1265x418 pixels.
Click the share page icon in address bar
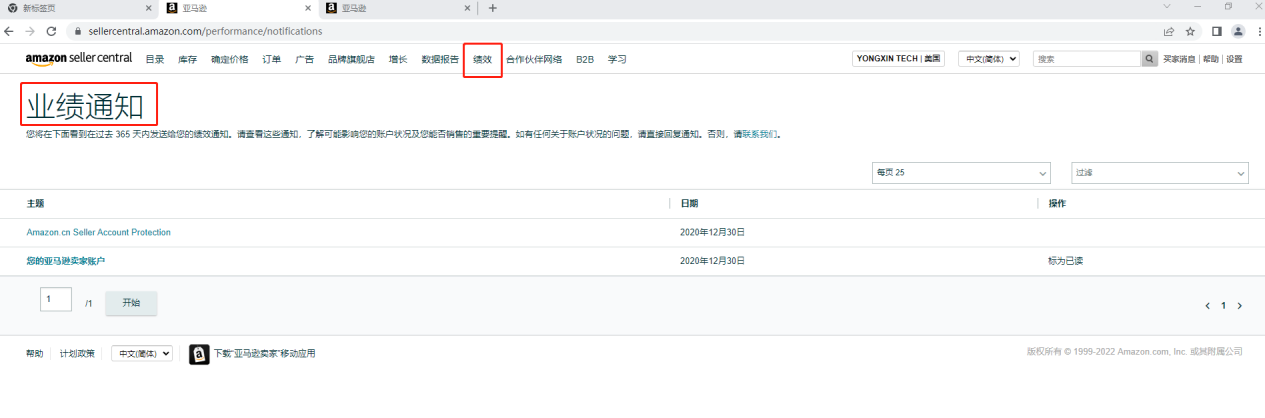1169,31
